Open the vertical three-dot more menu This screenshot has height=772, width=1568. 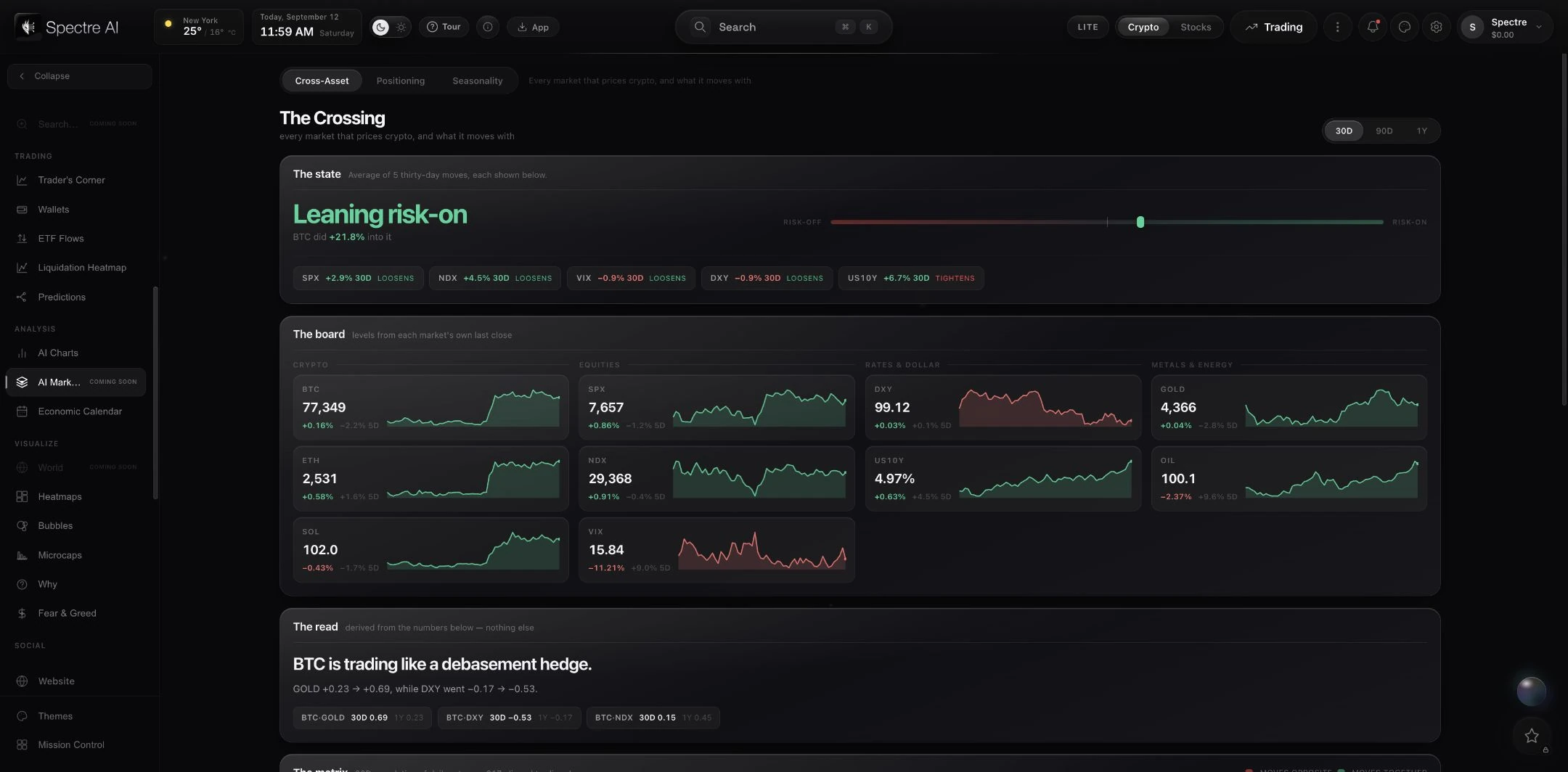click(x=1337, y=27)
